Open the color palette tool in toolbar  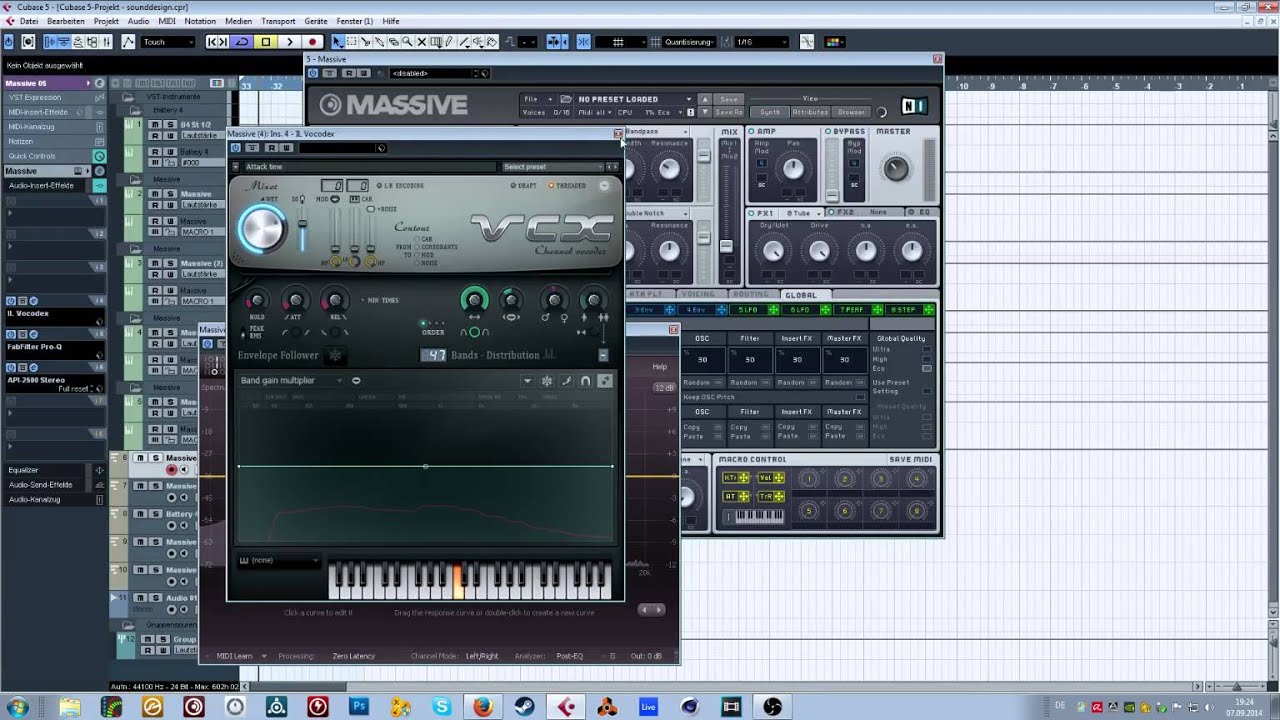tap(834, 42)
